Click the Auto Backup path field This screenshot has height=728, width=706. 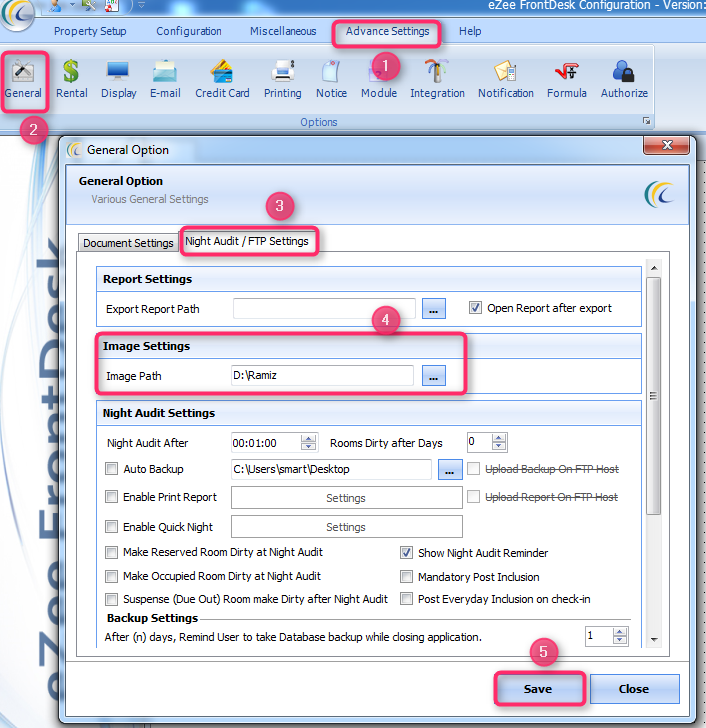tap(331, 469)
